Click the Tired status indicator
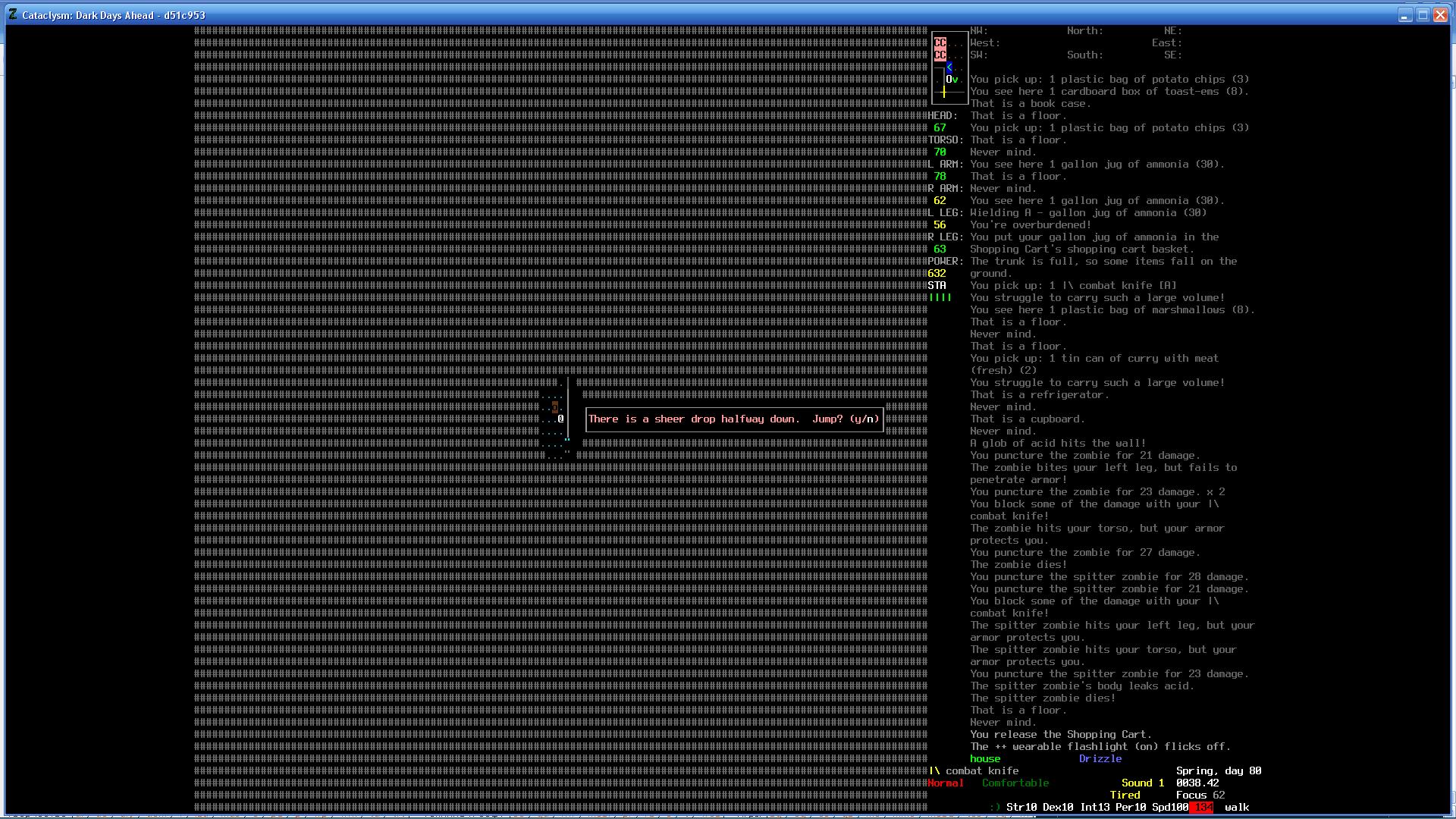The height and width of the screenshot is (819, 1456). point(1125,795)
